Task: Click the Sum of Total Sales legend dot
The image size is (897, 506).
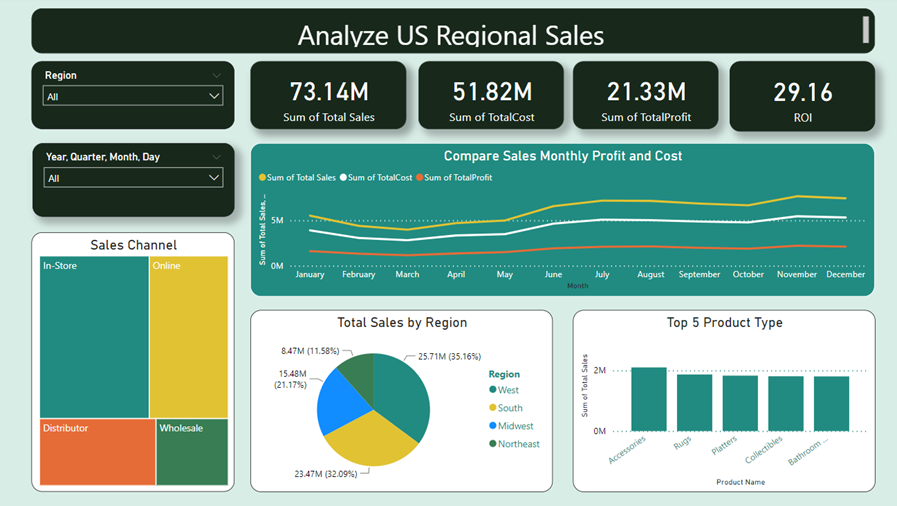Action: click(263, 178)
